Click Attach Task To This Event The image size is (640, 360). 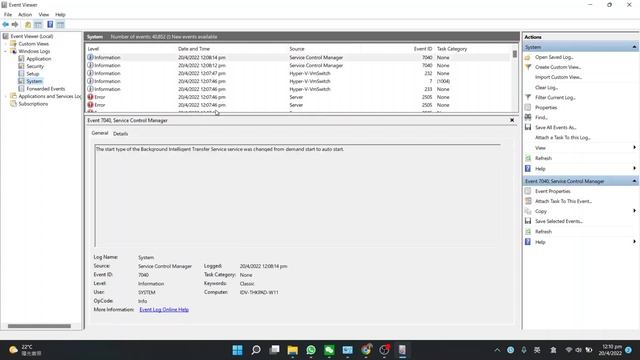[x=563, y=201]
